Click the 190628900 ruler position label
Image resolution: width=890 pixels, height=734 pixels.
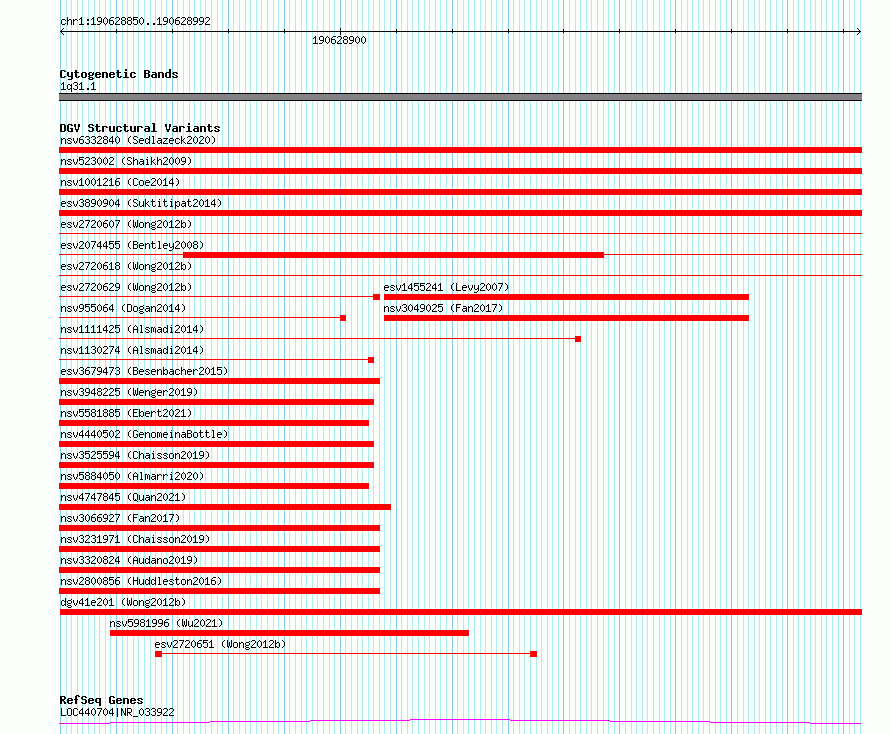tap(339, 40)
